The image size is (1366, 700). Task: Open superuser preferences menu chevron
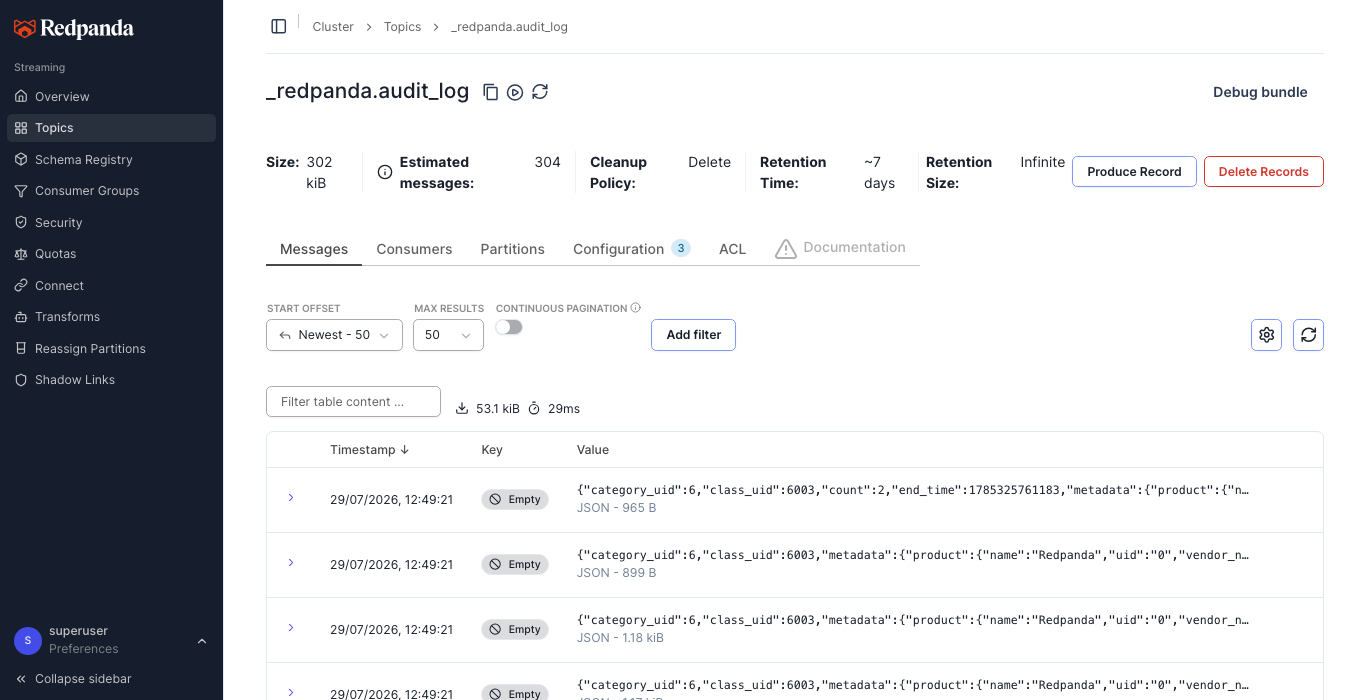(202, 641)
